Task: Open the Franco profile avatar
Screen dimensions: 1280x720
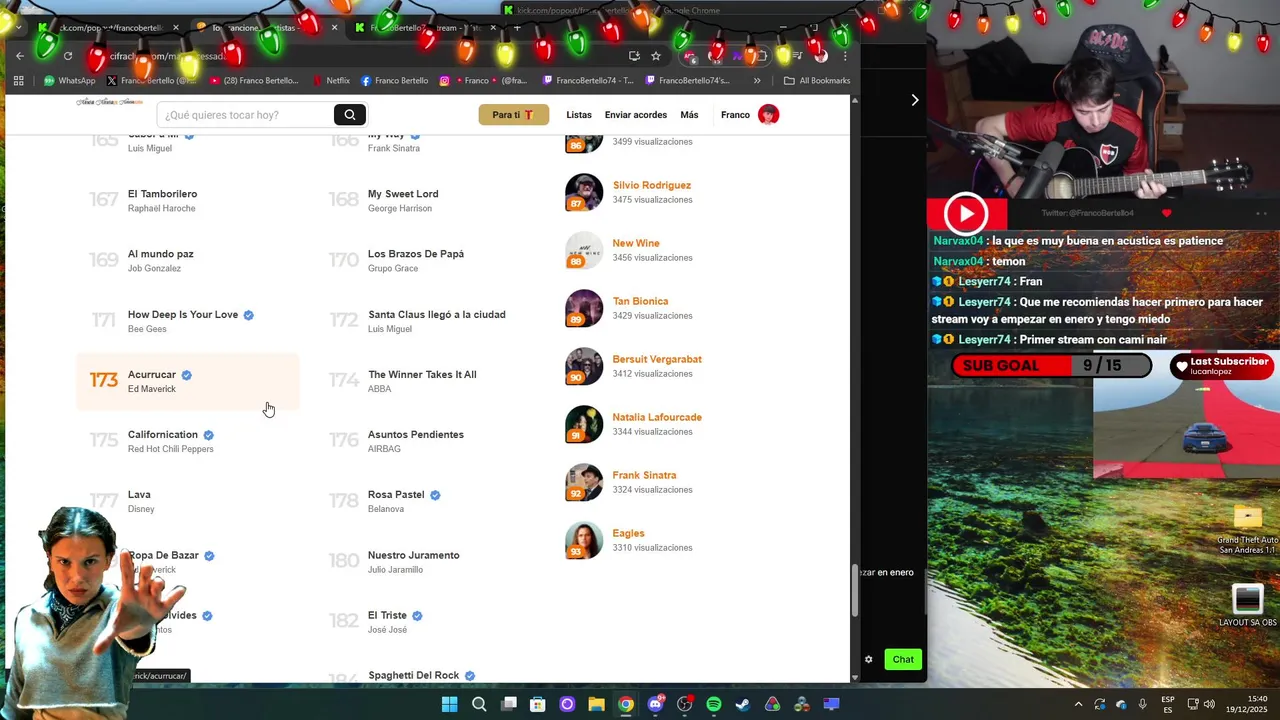Action: pos(768,115)
